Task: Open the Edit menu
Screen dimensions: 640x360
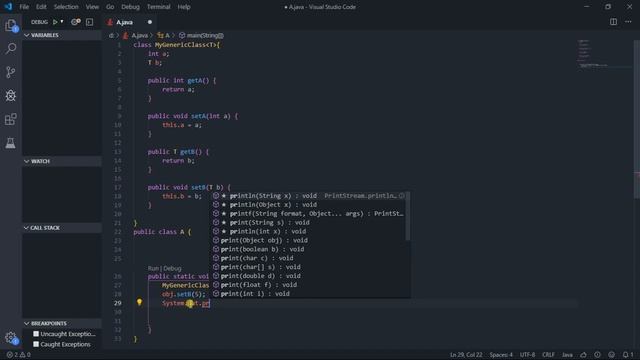Action: pos(41,7)
